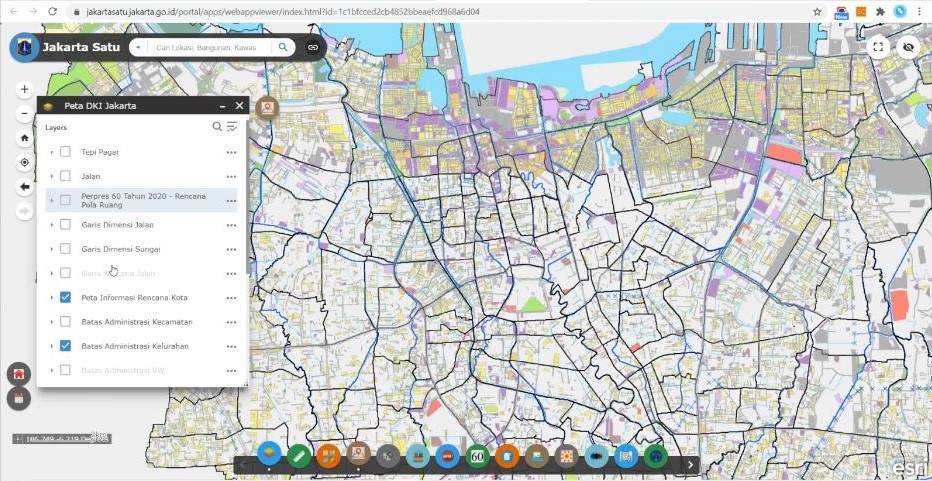
Task: Enable the Tepi Pagar layer checkbox
Action: click(65, 152)
